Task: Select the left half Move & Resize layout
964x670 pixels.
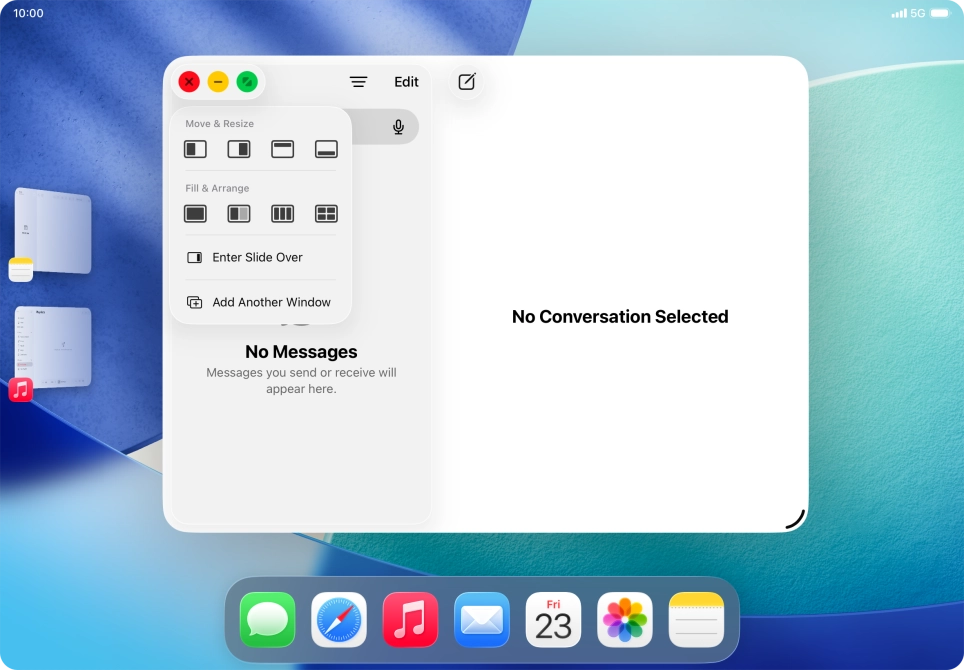Action: click(x=195, y=148)
